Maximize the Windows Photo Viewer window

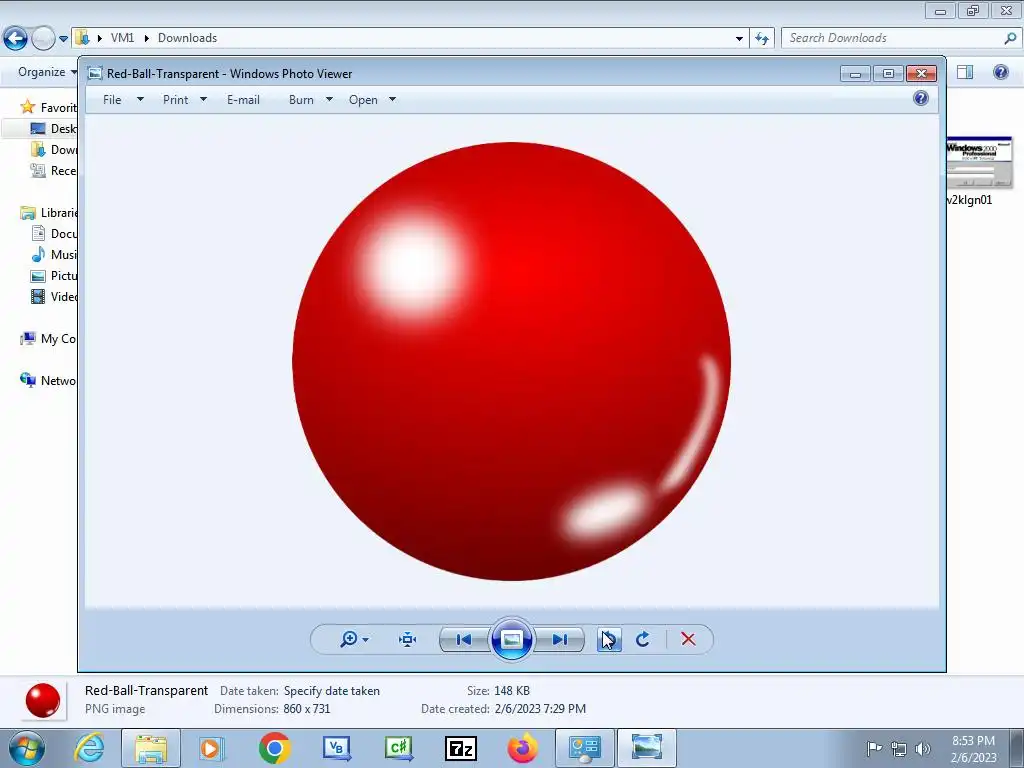coord(888,74)
